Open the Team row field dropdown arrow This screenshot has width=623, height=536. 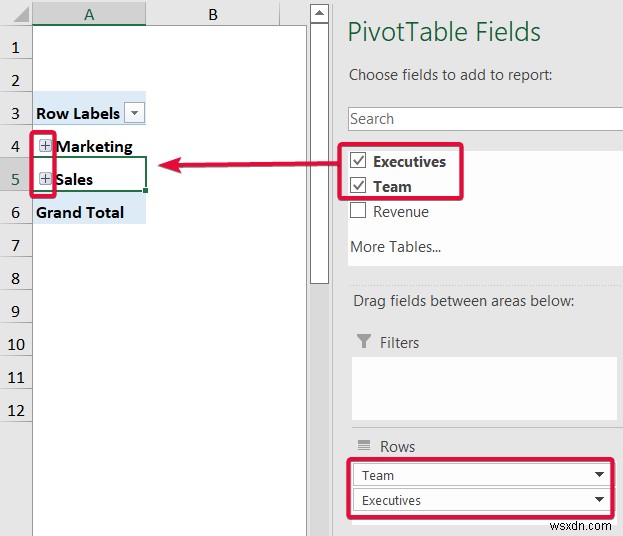[x=599, y=474]
